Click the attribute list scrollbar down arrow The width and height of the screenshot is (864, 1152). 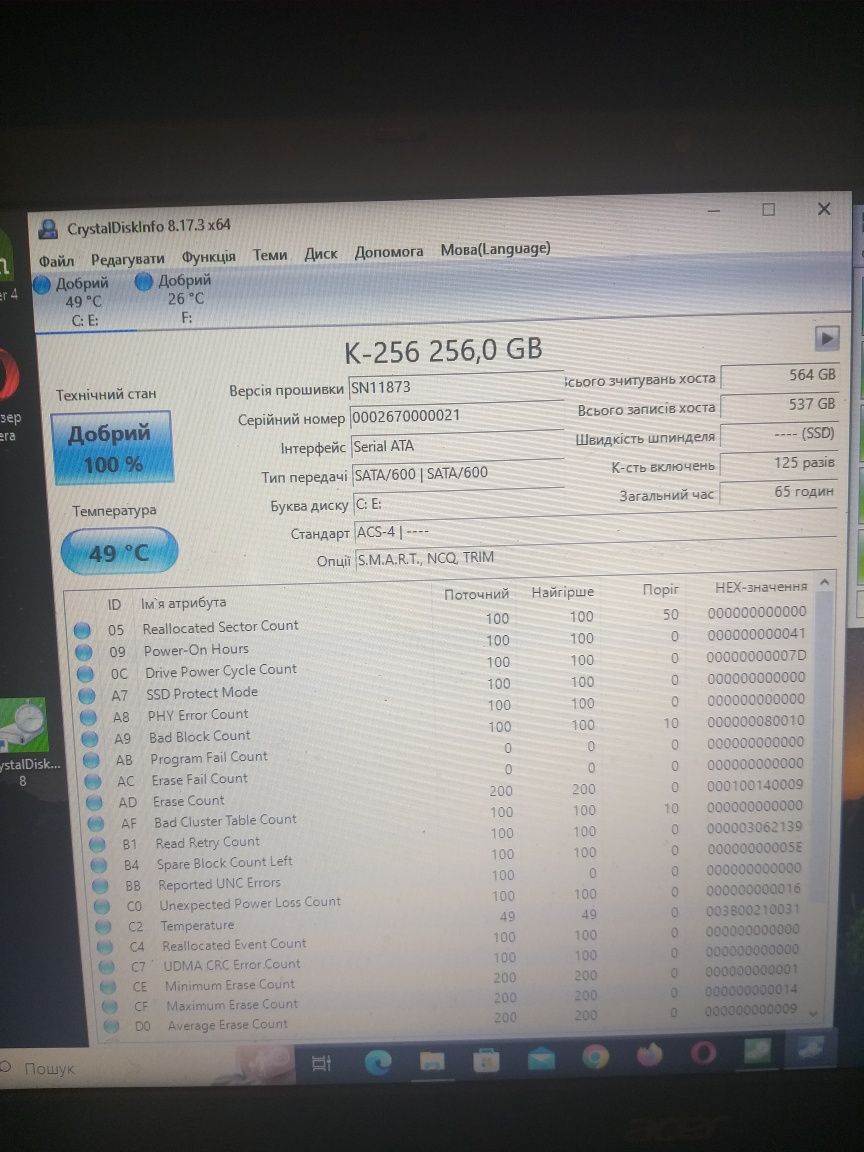pos(813,1013)
